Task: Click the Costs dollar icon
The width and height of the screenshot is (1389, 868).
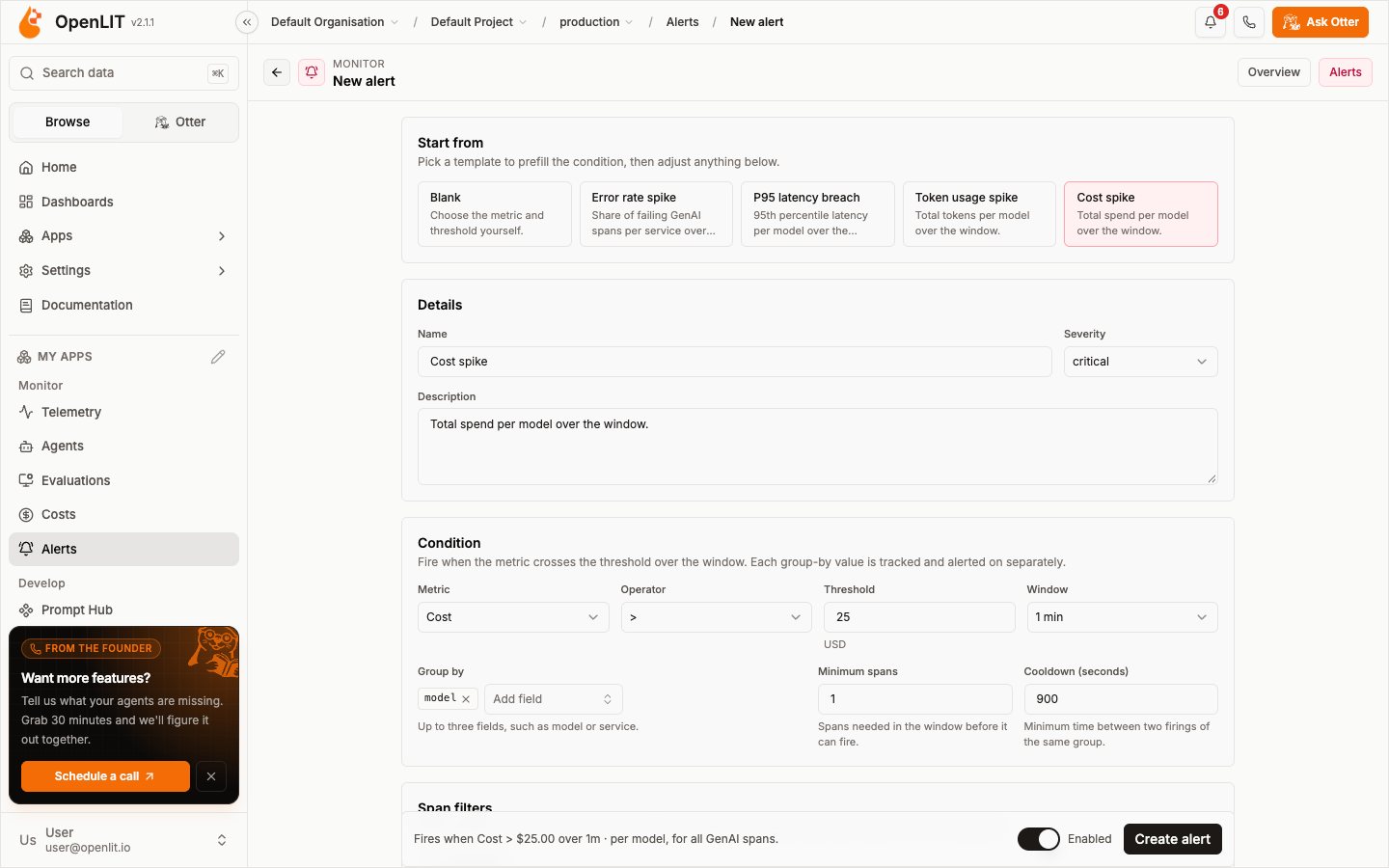Action: (x=26, y=515)
